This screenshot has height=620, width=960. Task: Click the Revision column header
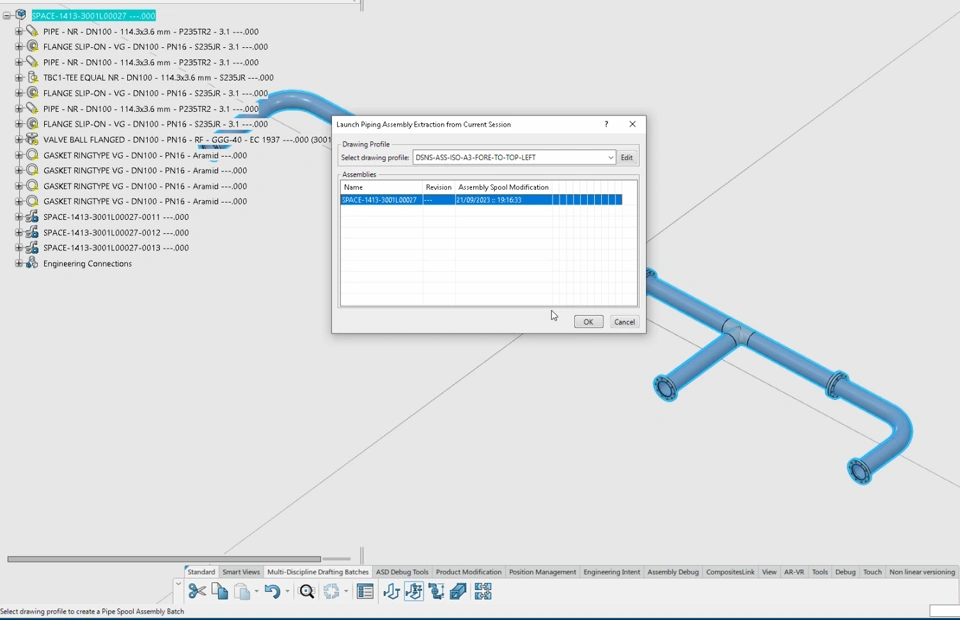click(x=438, y=187)
